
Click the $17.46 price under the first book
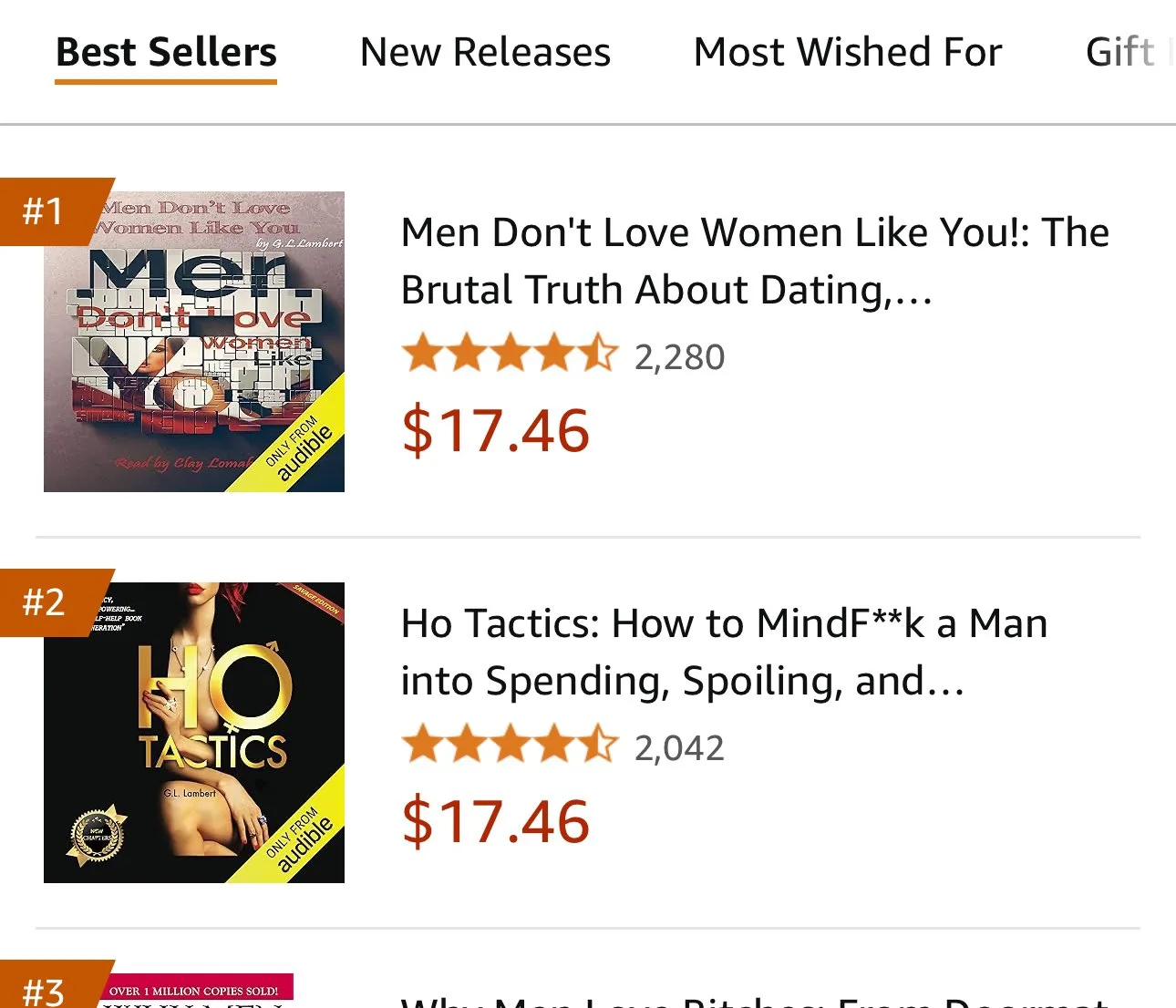pos(496,430)
